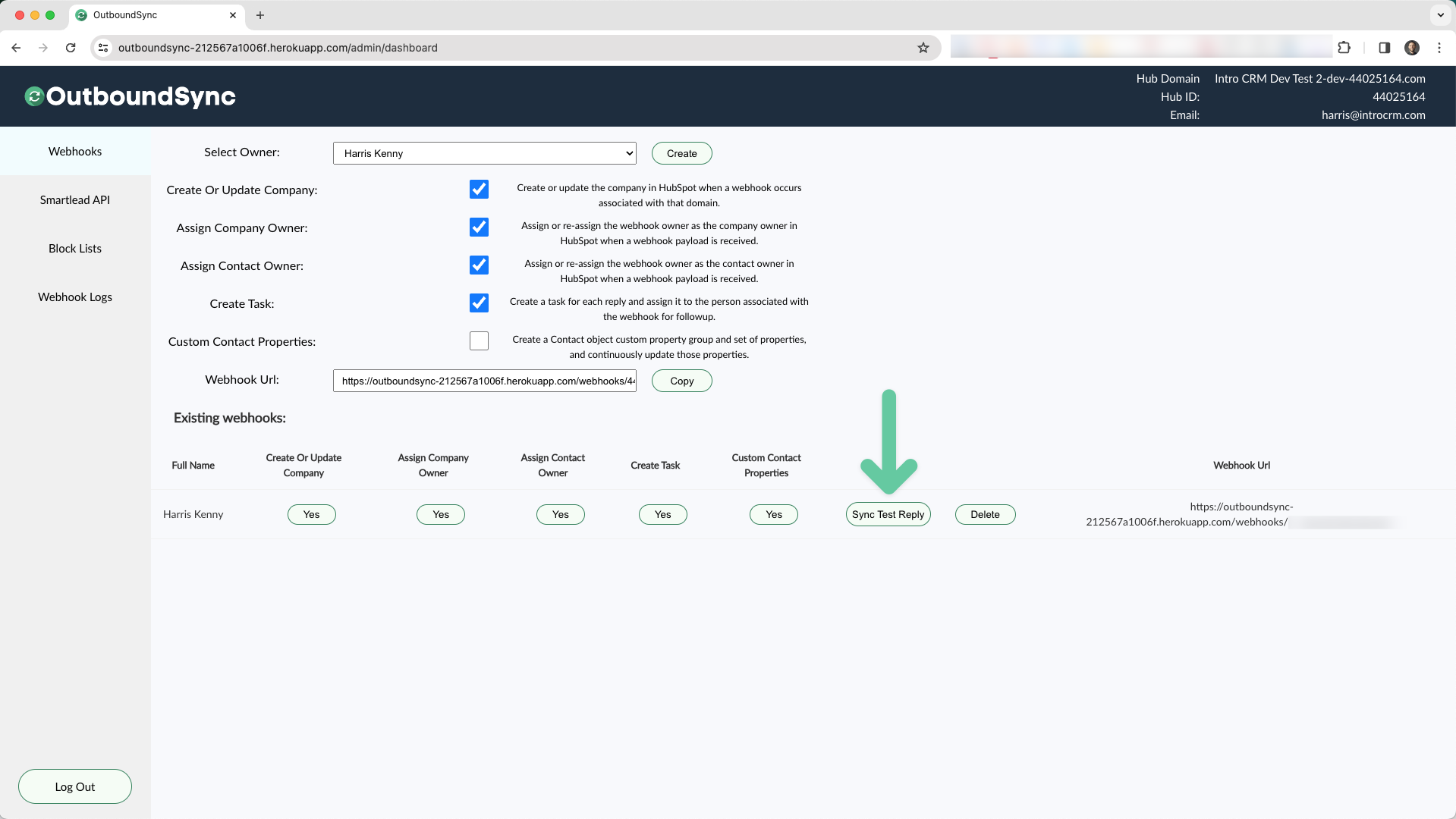Toggle Assign Contact Owner Yes button
The image size is (1456, 819).
[561, 514]
